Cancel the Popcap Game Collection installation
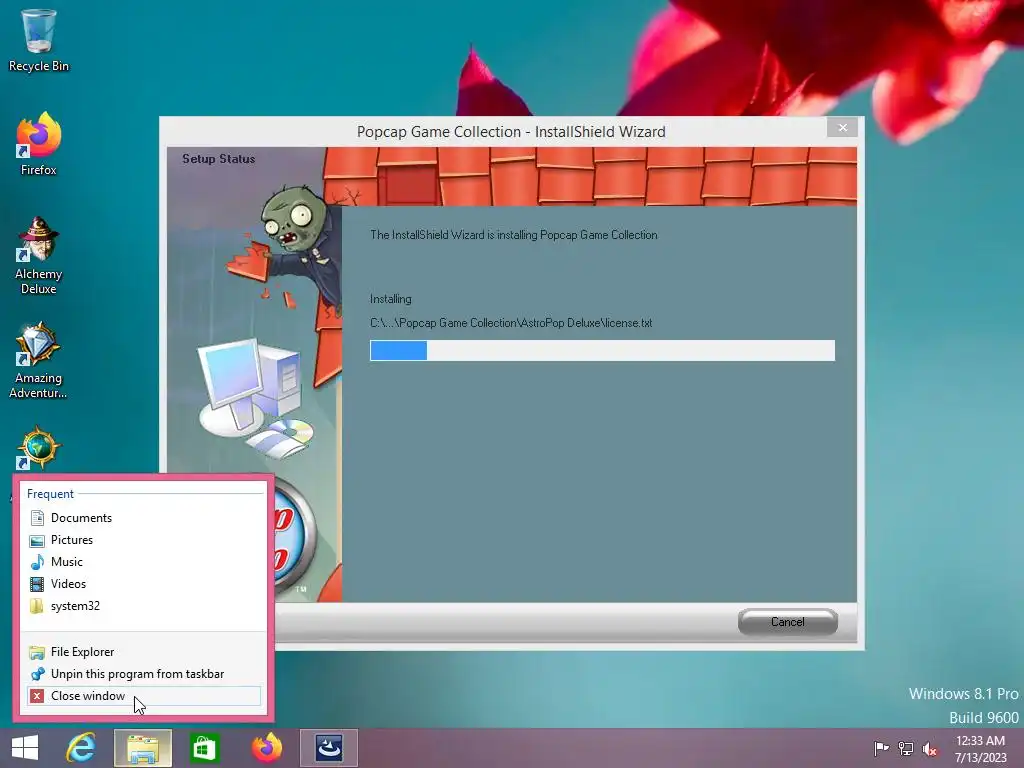Viewport: 1024px width, 768px height. pos(788,622)
